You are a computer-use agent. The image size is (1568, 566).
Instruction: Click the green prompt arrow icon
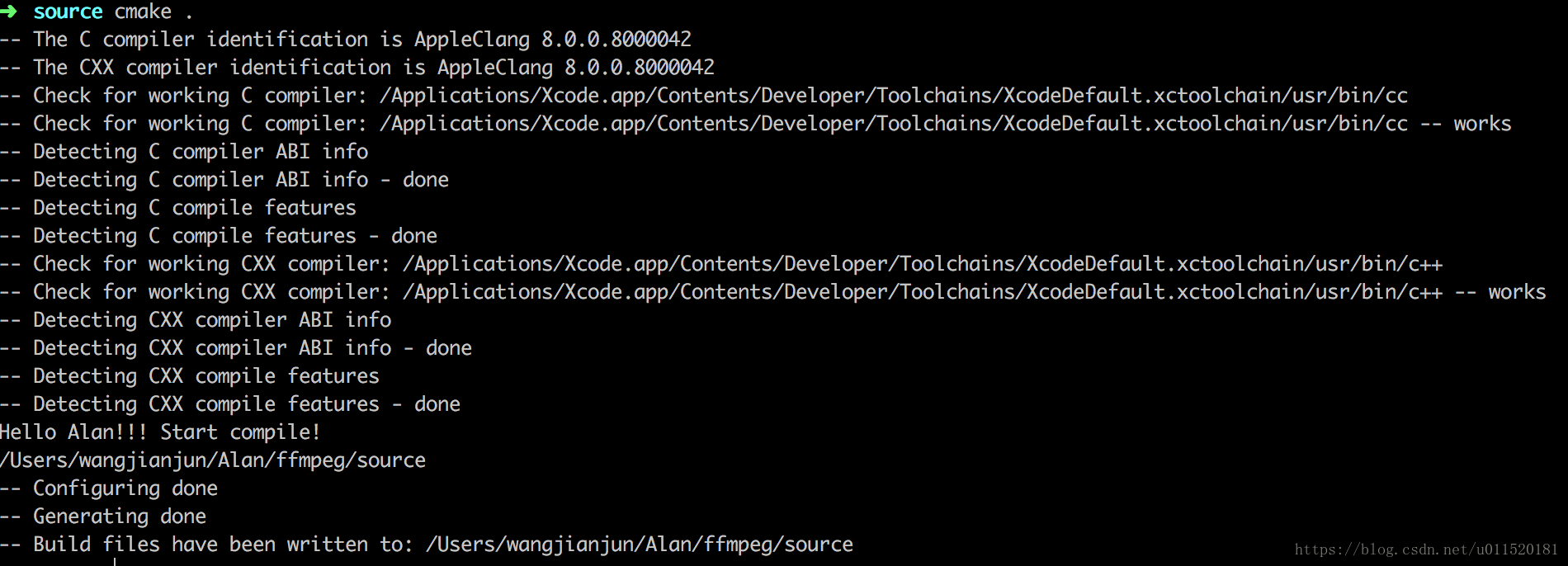[8, 12]
